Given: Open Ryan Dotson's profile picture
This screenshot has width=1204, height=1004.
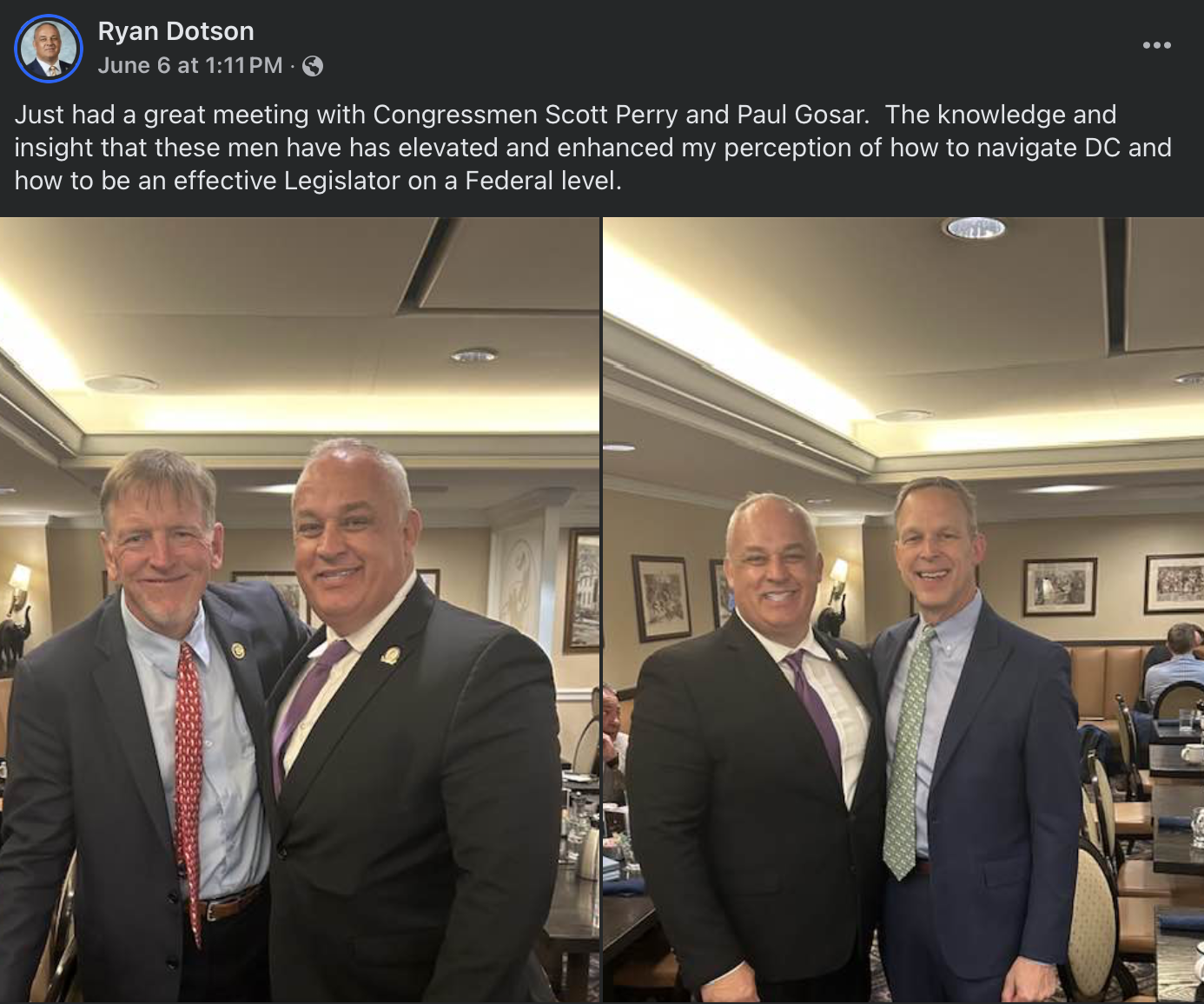Looking at the screenshot, I should (49, 49).
